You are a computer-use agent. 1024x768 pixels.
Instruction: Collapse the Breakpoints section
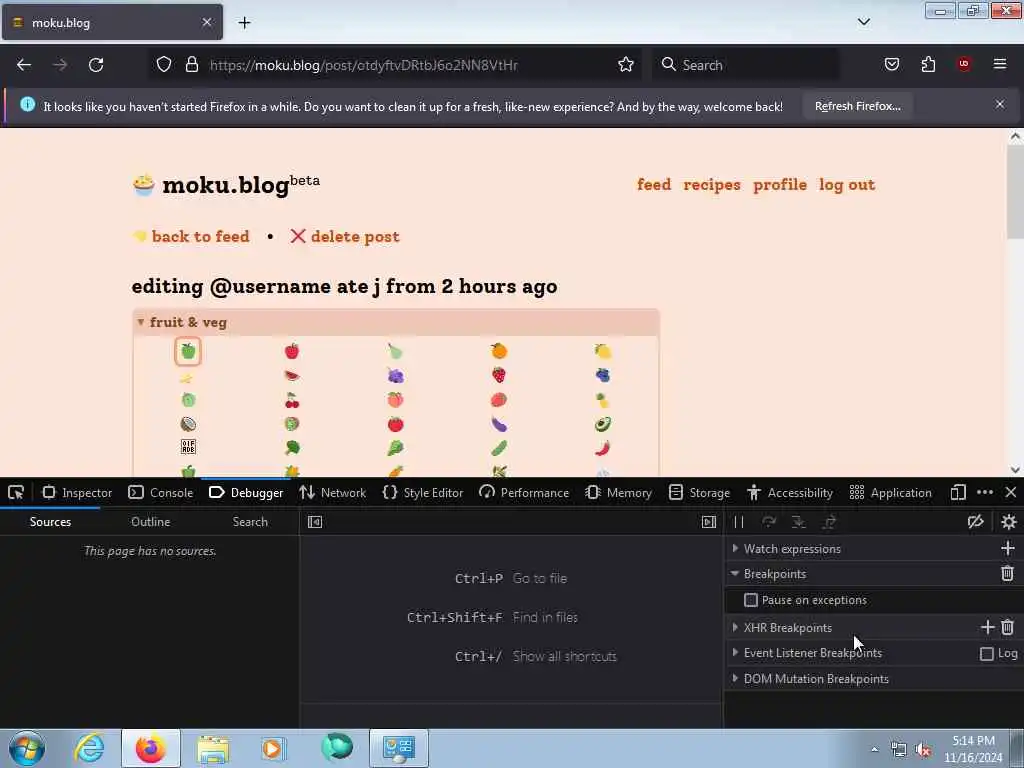[x=735, y=573]
